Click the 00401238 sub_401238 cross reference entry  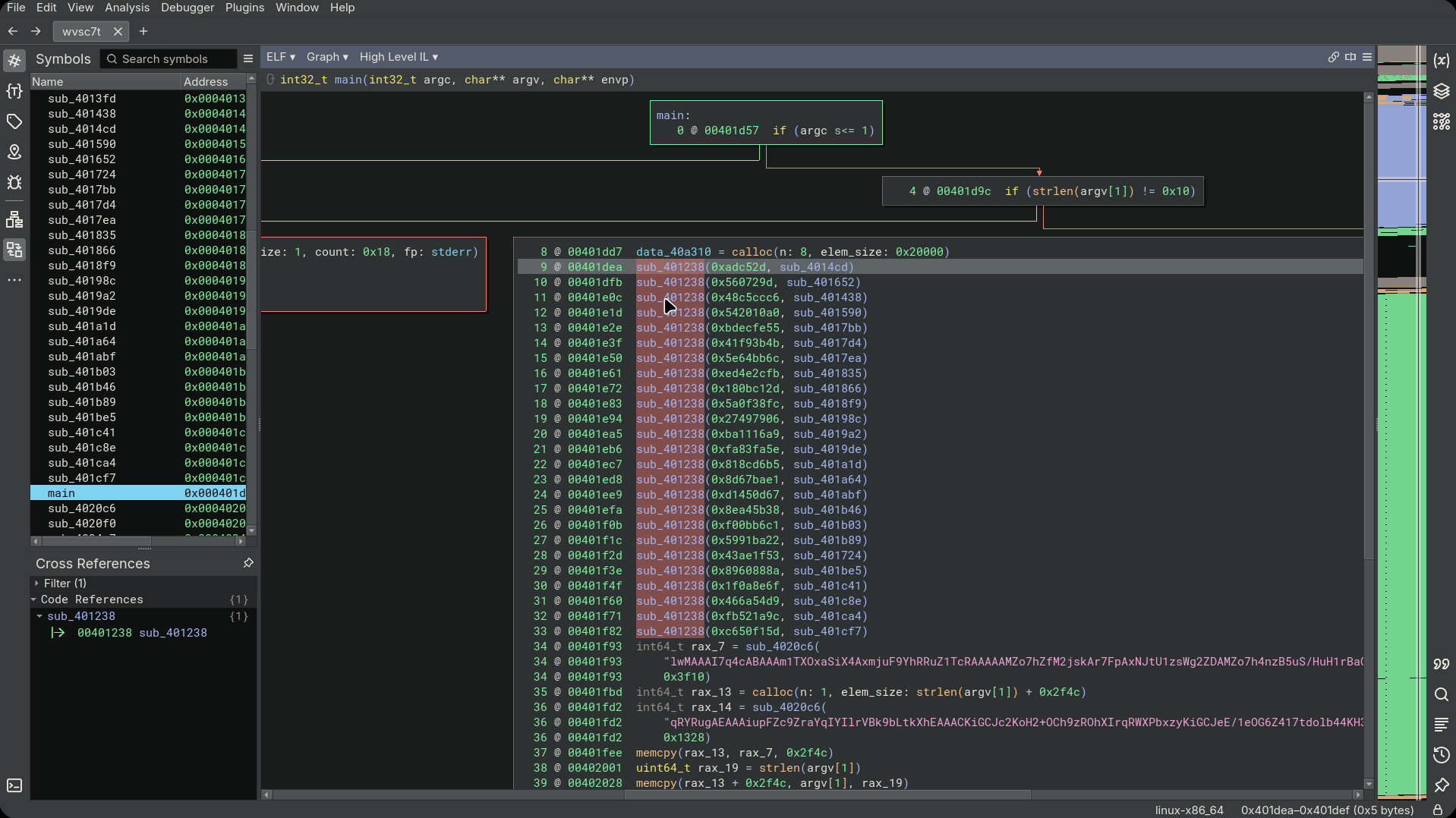click(142, 633)
